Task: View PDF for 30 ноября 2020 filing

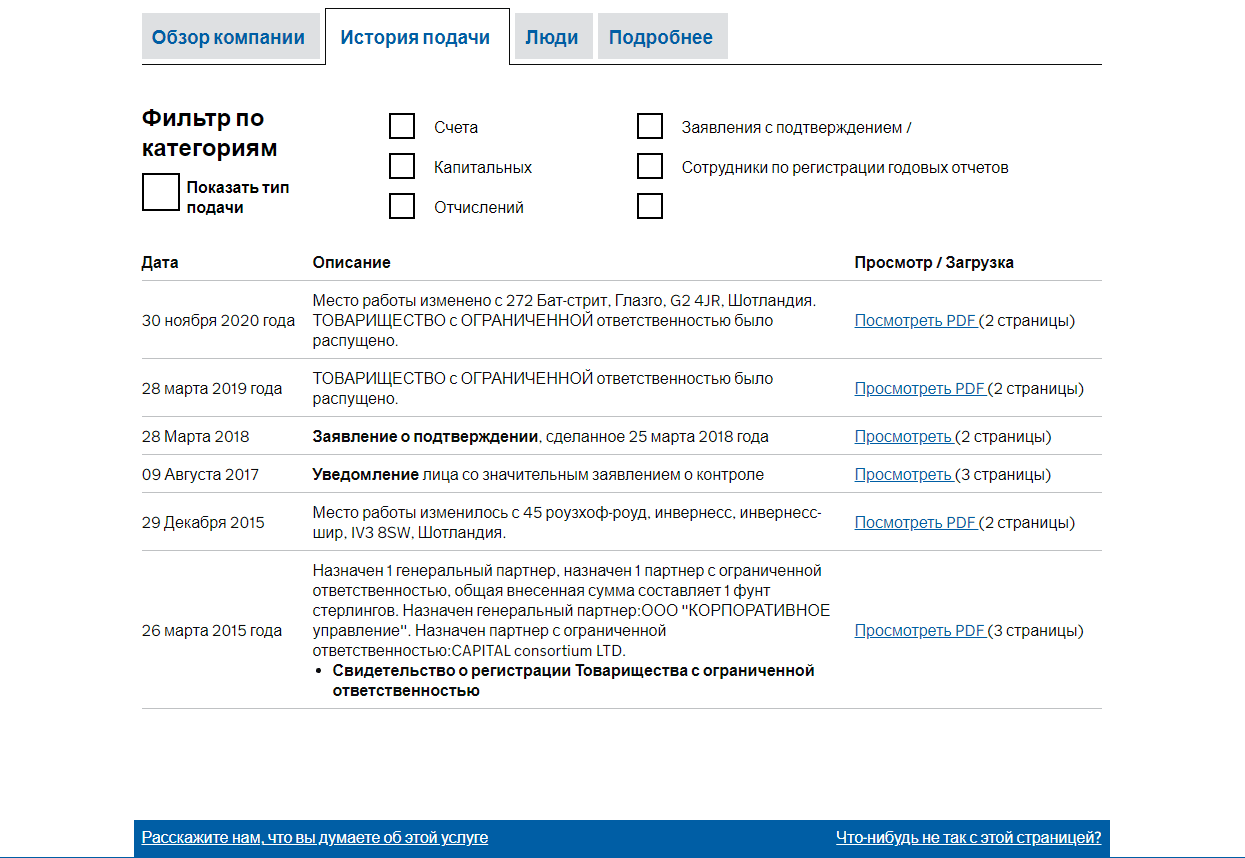Action: pos(915,321)
